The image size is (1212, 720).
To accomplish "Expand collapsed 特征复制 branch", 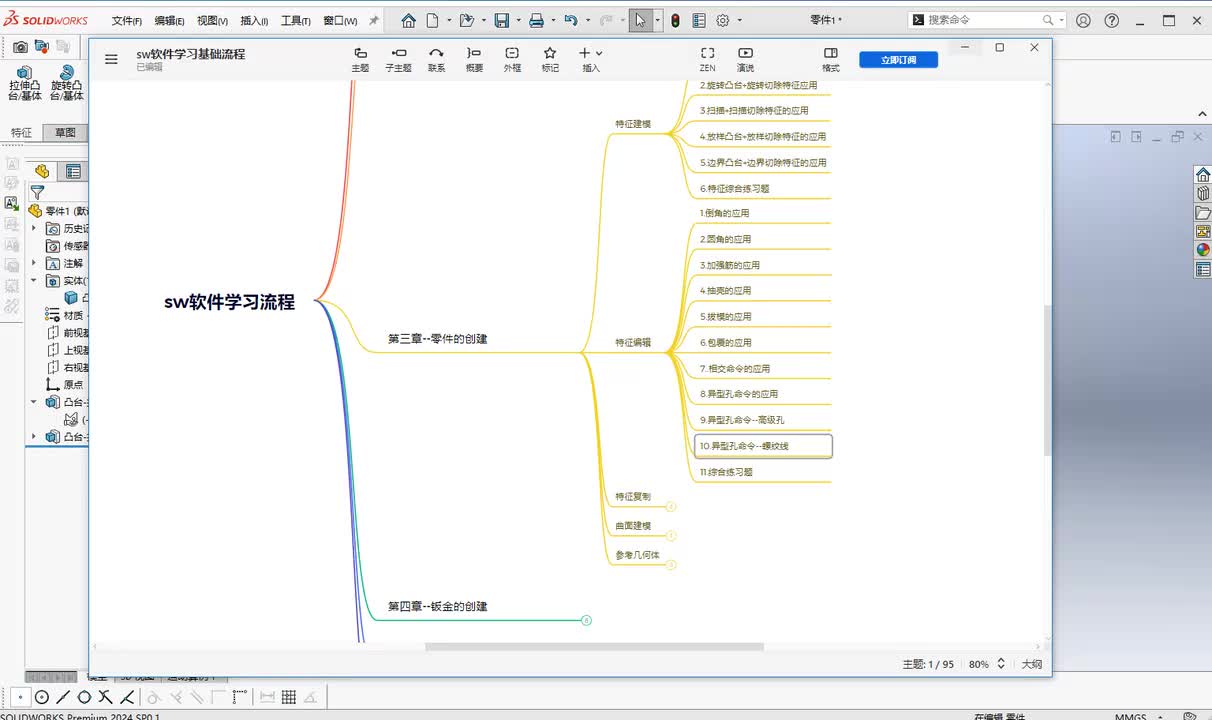I will pos(671,507).
